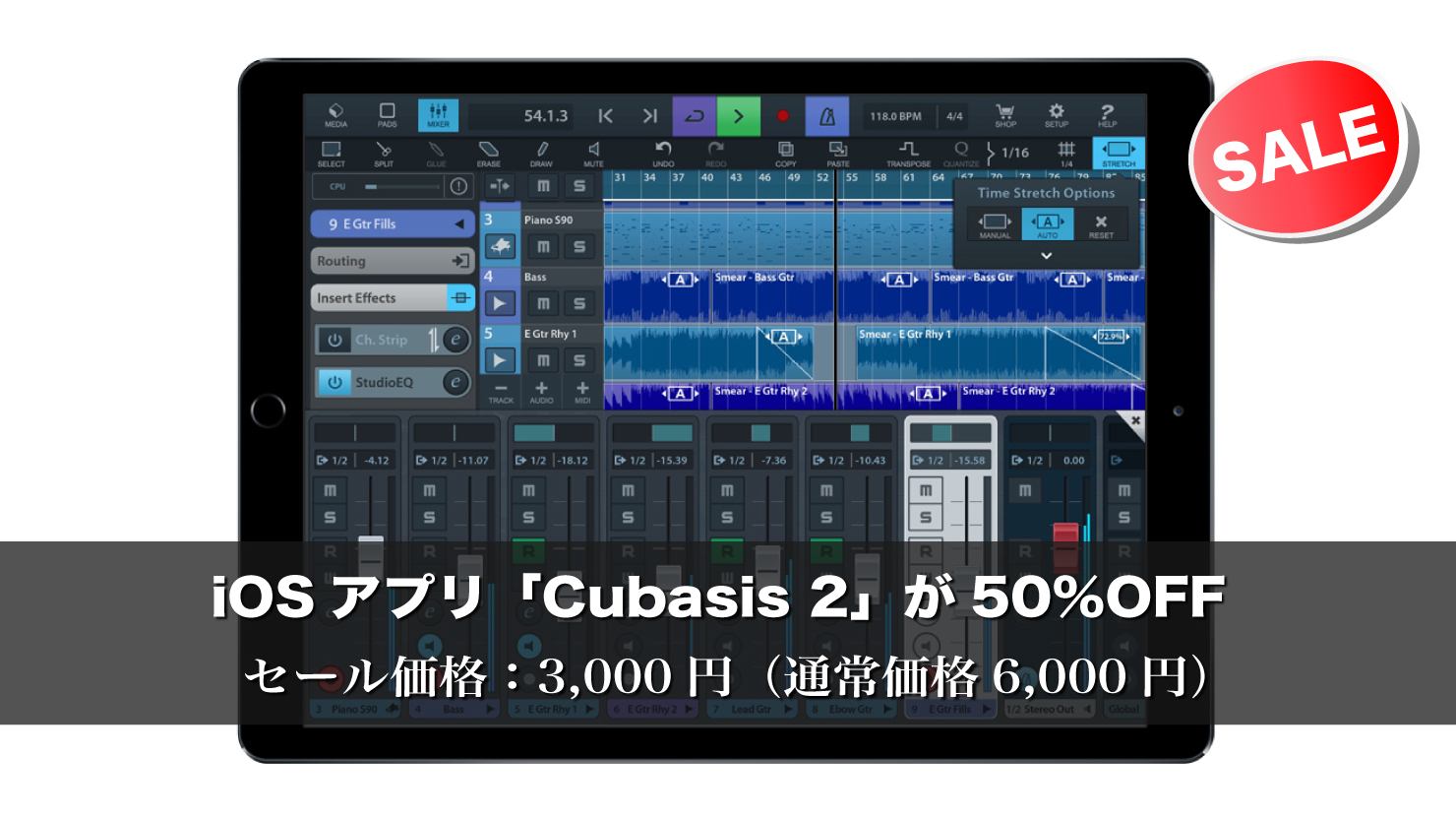Open the Setup menu
Screen dimensions: 1456x819
pyautogui.click(x=1057, y=115)
